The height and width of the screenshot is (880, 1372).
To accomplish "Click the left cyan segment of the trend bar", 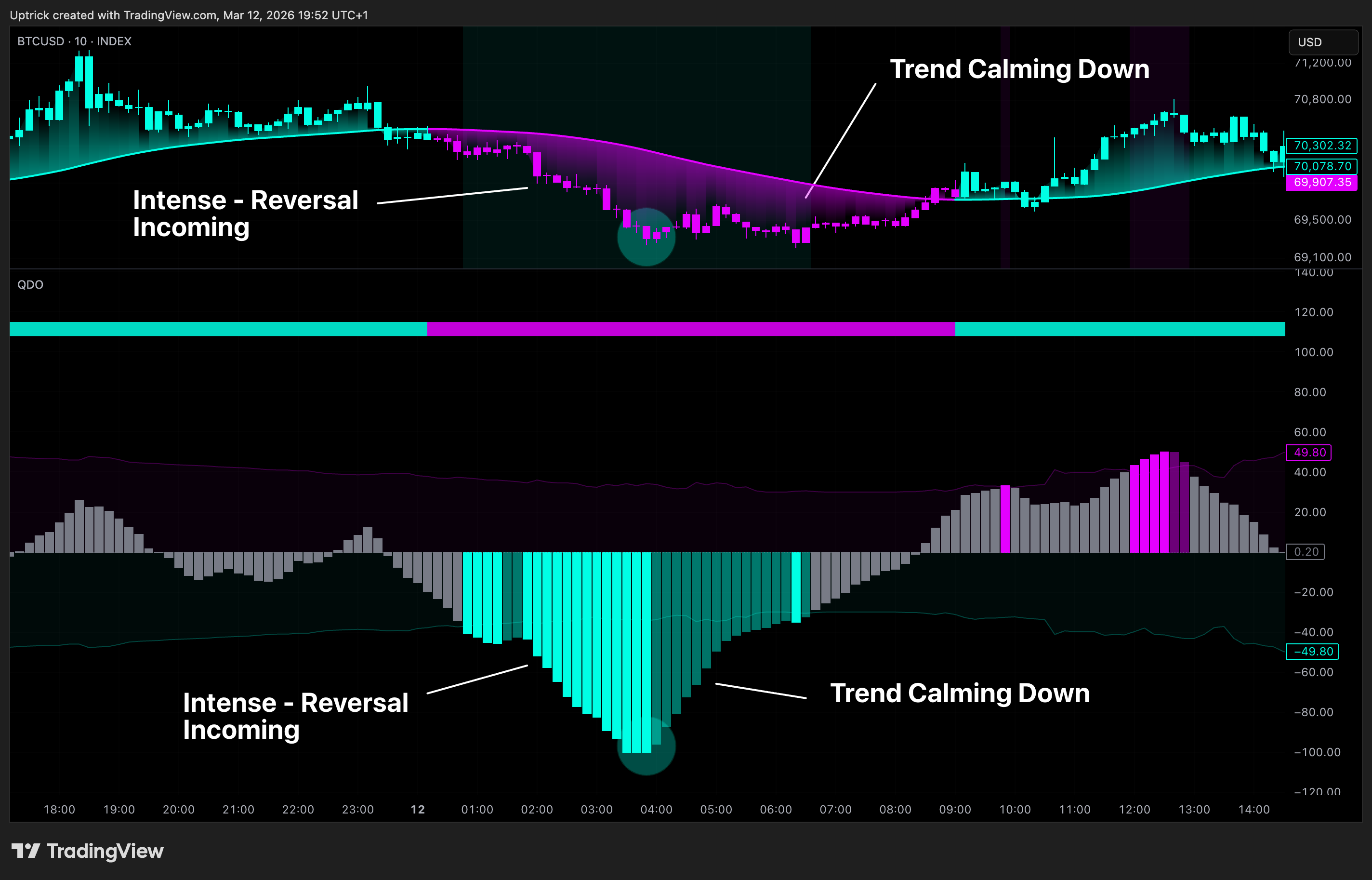I will tap(218, 329).
